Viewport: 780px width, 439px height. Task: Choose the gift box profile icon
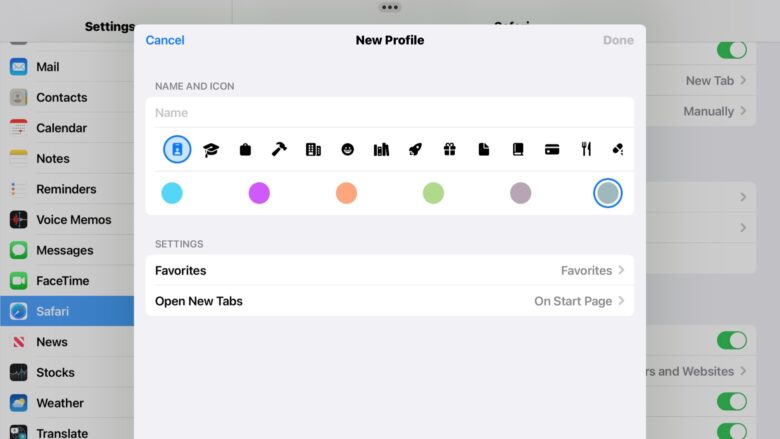coord(450,149)
